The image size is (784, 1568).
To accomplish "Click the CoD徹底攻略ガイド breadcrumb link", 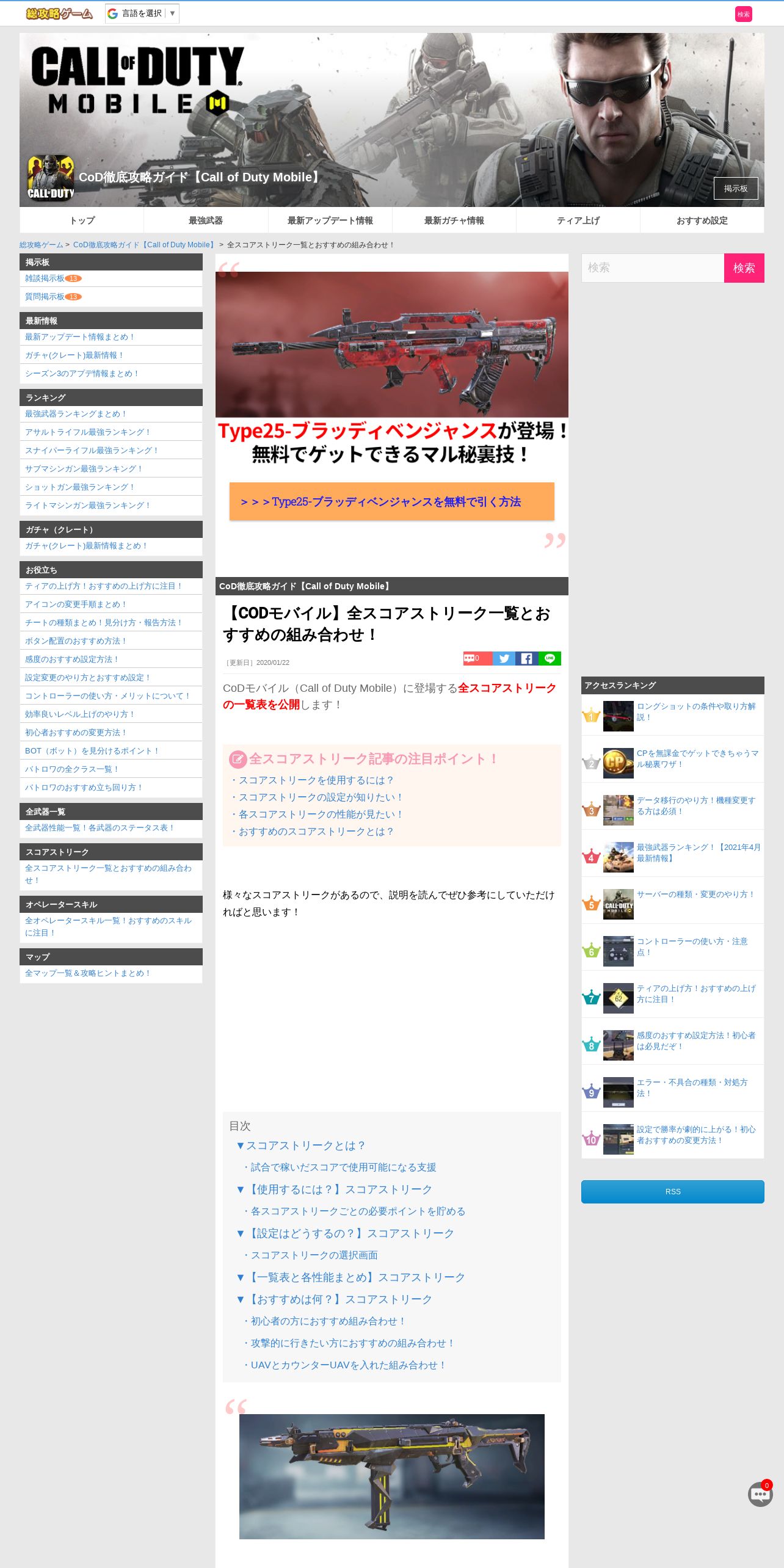I will pyautogui.click(x=144, y=245).
